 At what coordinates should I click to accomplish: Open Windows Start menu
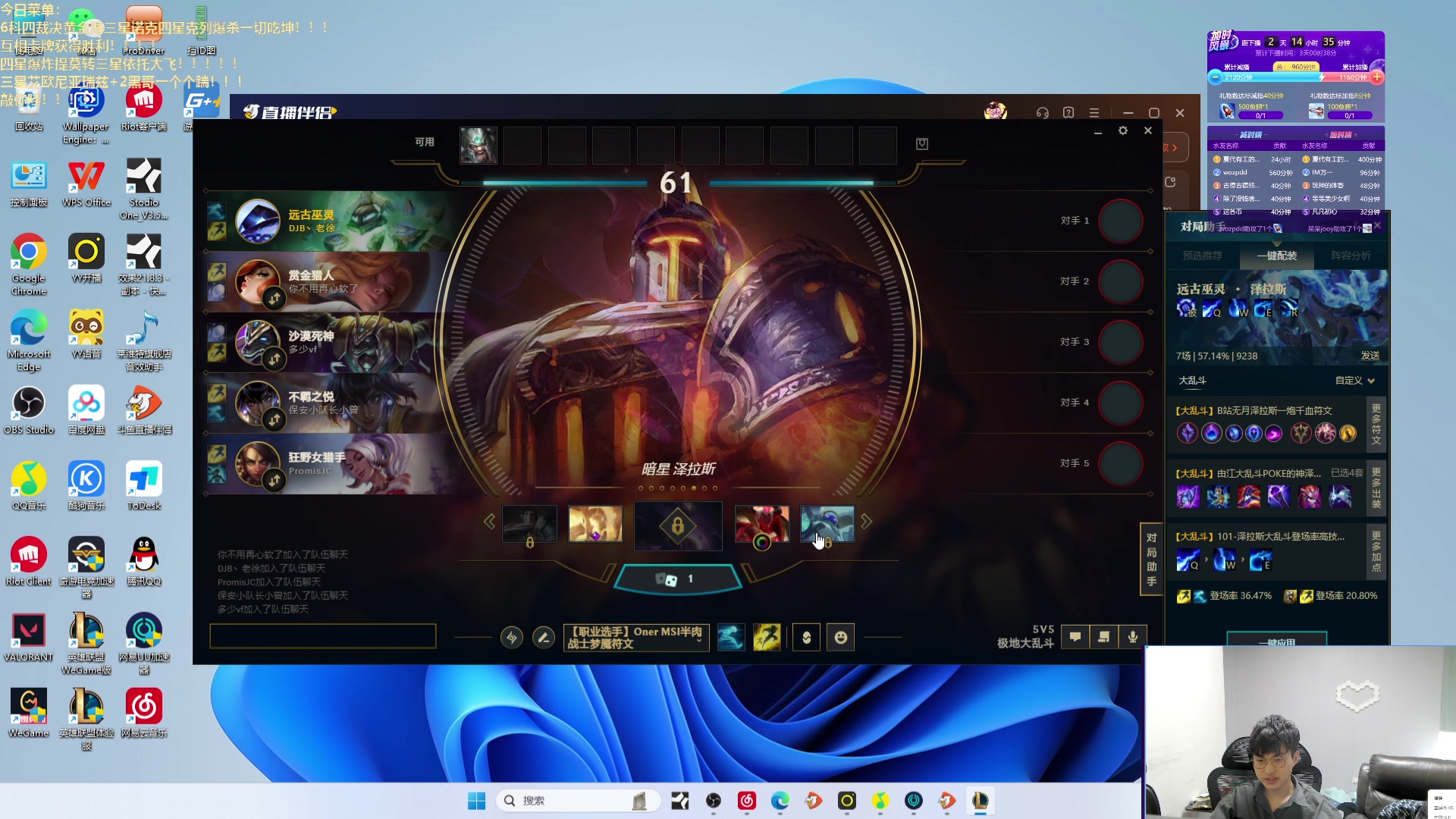[x=476, y=801]
